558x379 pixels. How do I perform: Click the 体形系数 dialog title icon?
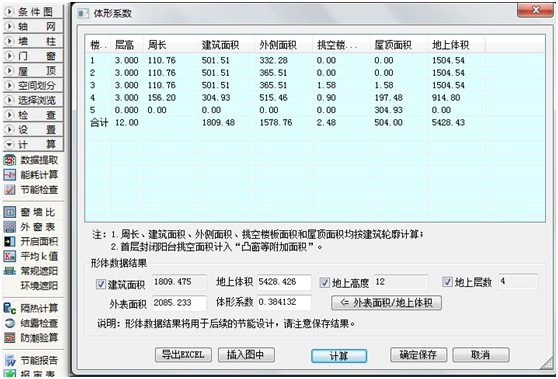click(83, 14)
